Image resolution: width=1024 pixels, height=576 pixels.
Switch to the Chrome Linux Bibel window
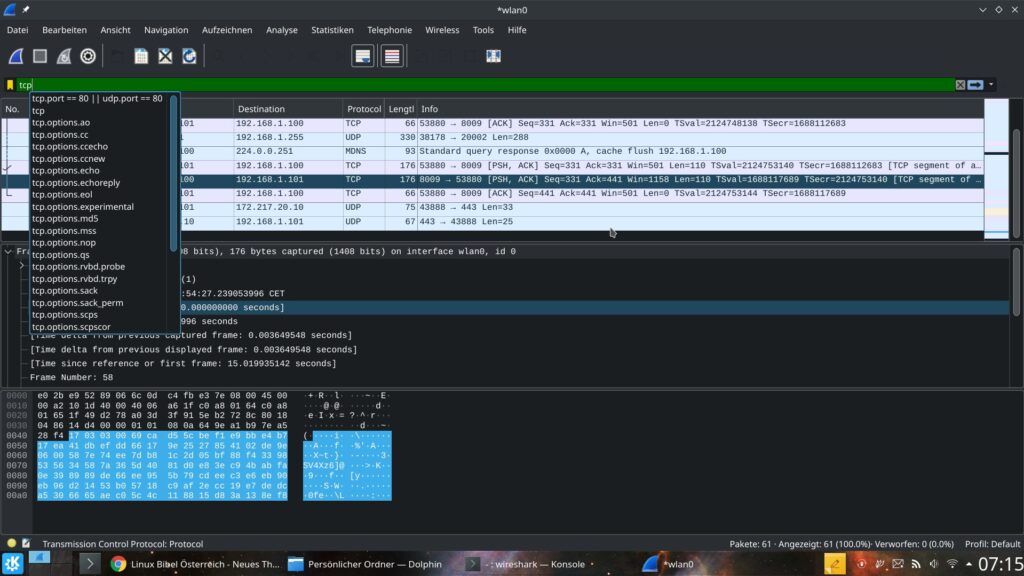coord(195,564)
